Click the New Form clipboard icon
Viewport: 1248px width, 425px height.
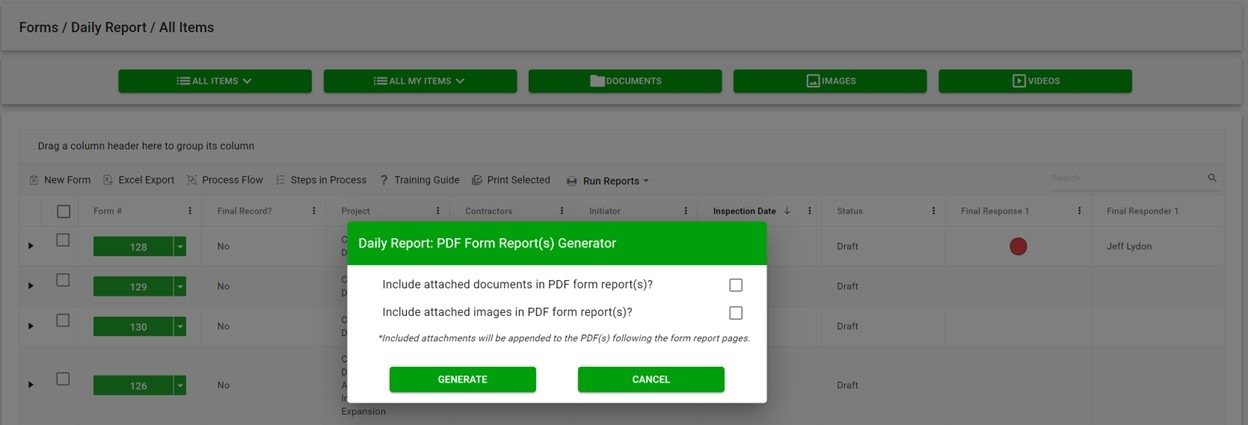click(x=34, y=180)
